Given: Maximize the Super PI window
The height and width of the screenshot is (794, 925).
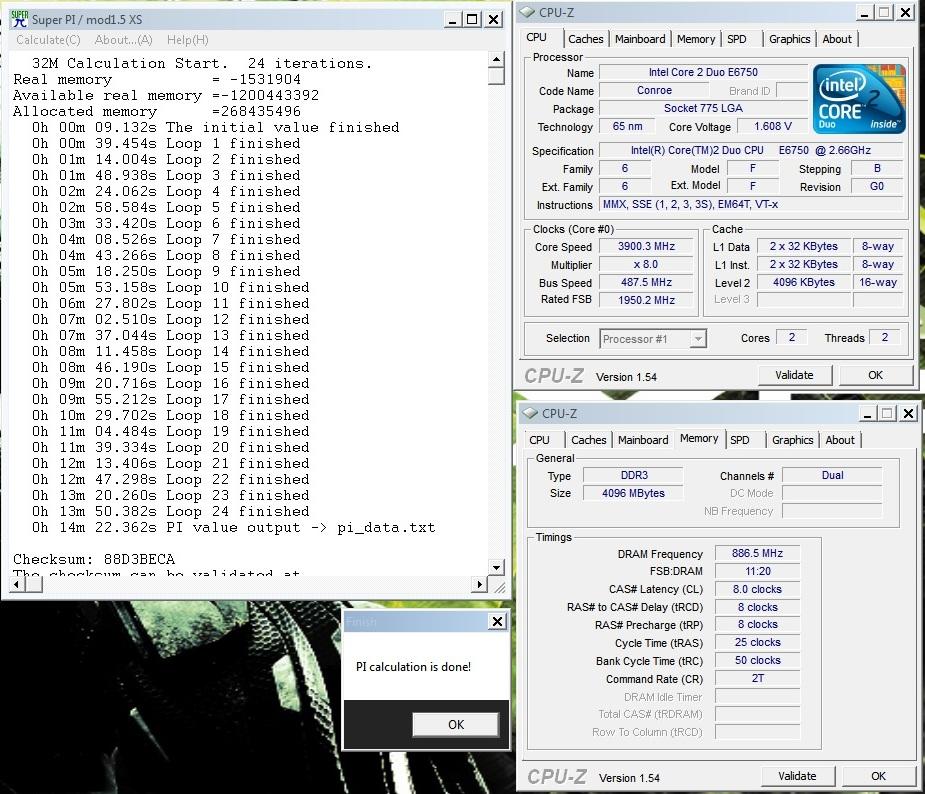Looking at the screenshot, I should coord(472,19).
